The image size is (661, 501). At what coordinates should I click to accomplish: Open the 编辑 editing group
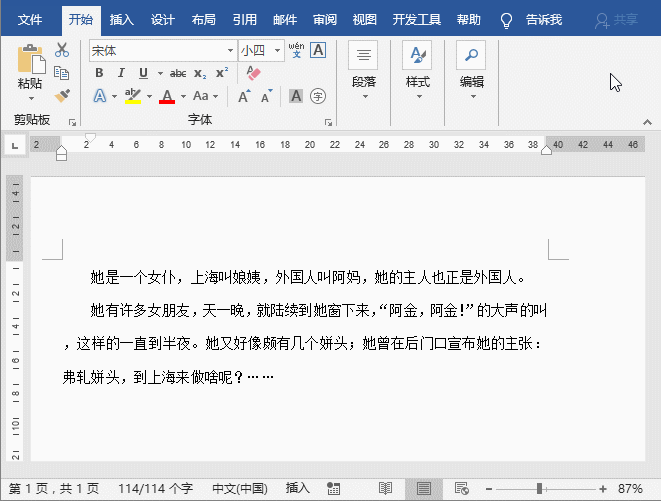click(471, 70)
